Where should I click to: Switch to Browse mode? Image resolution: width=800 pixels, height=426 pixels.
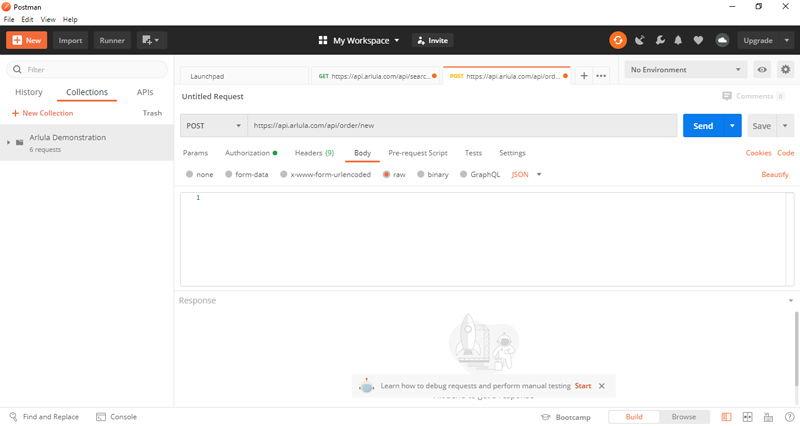point(684,417)
